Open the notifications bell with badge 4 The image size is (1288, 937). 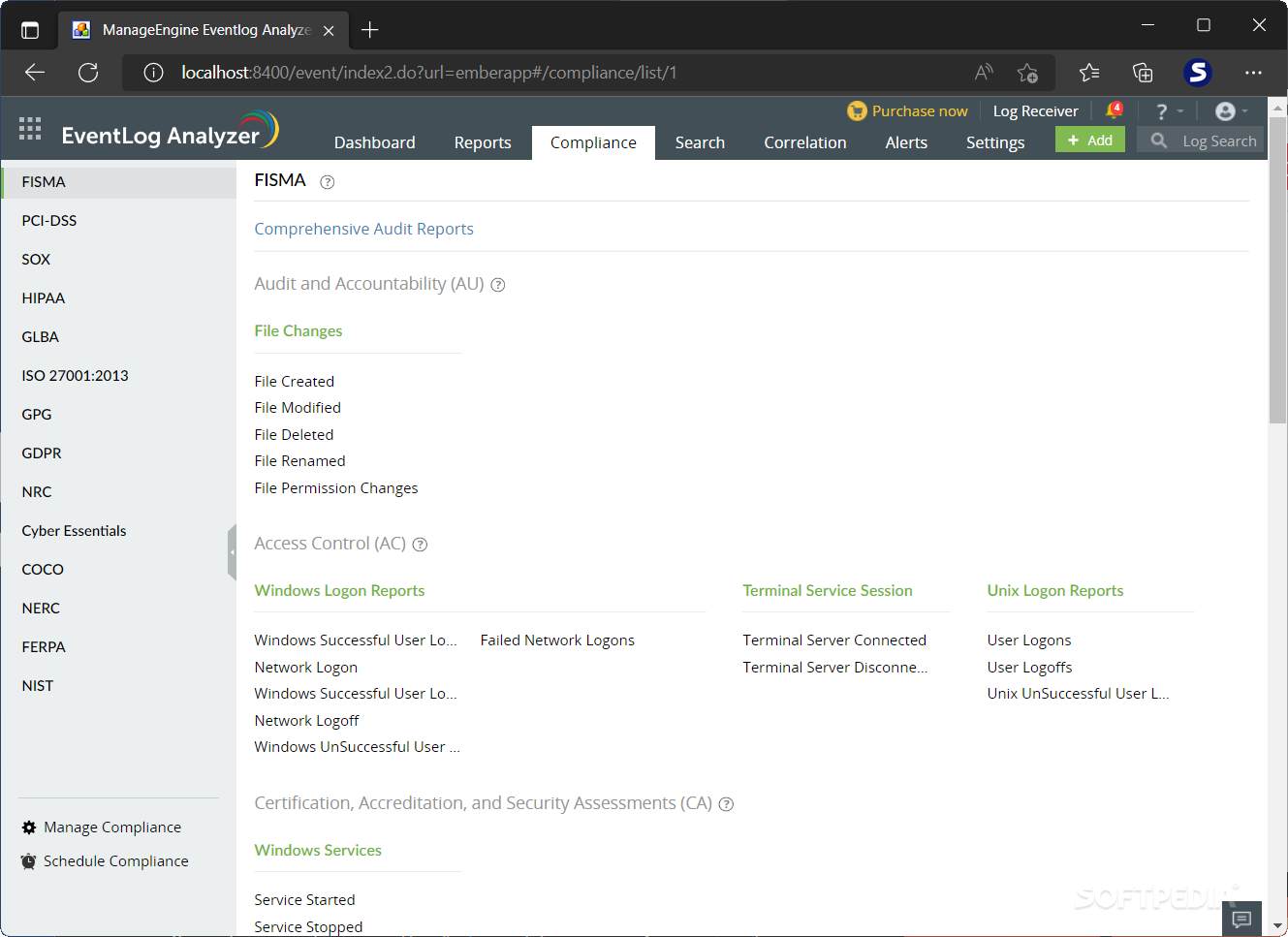pyautogui.click(x=1115, y=109)
